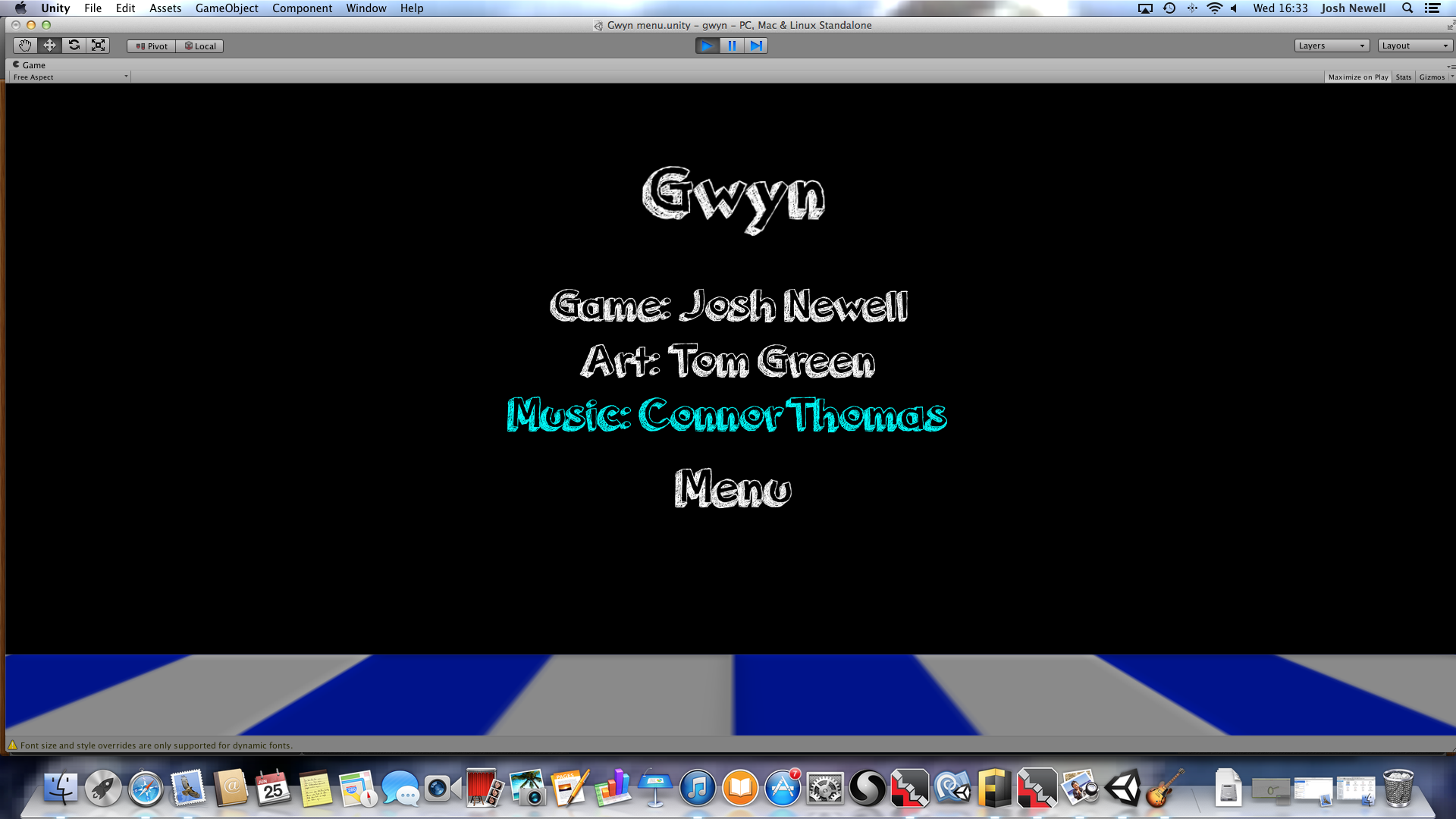
Task: Open the Layers dropdown
Action: tap(1331, 45)
